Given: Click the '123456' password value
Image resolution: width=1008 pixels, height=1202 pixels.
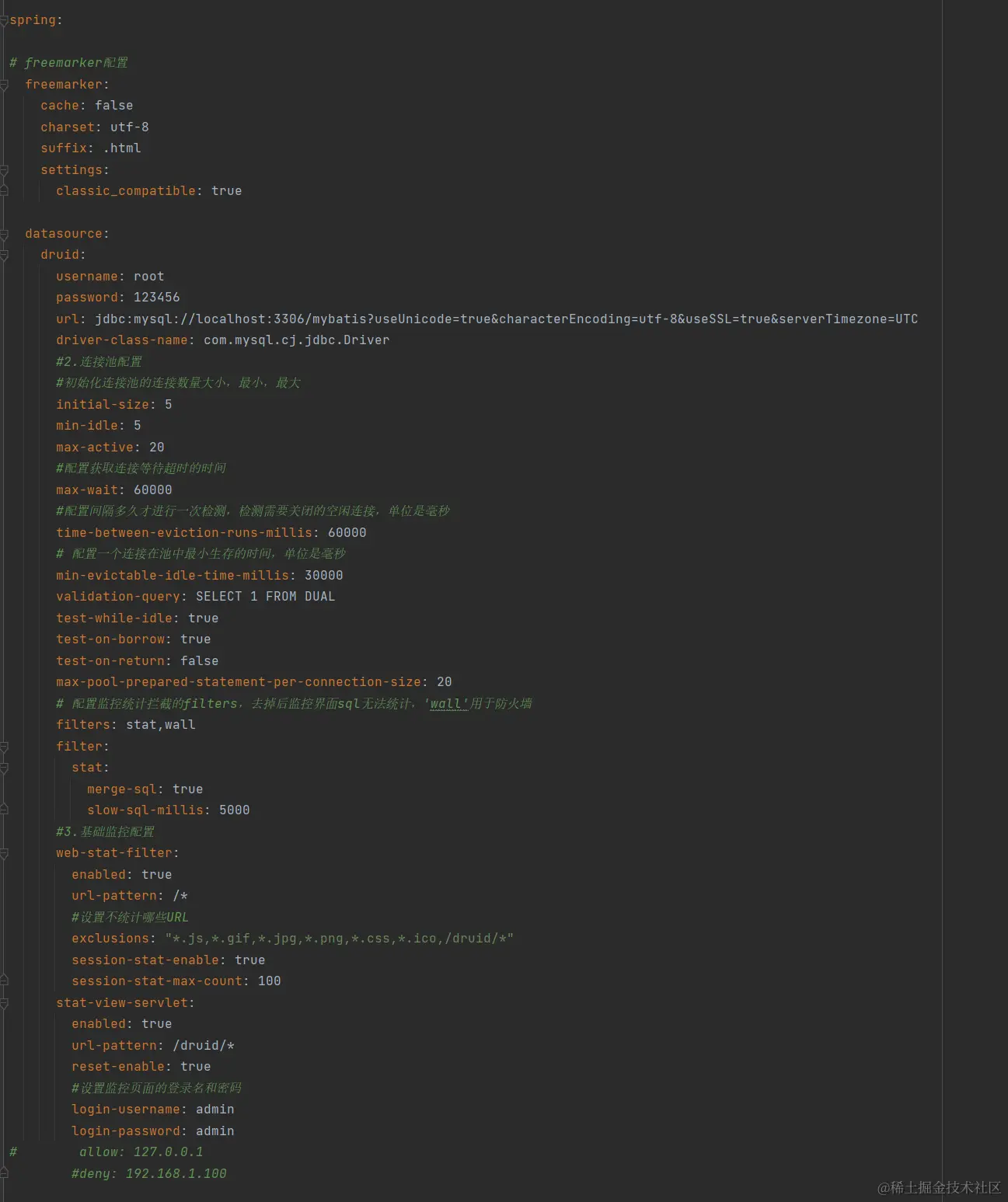Looking at the screenshot, I should [x=156, y=298].
